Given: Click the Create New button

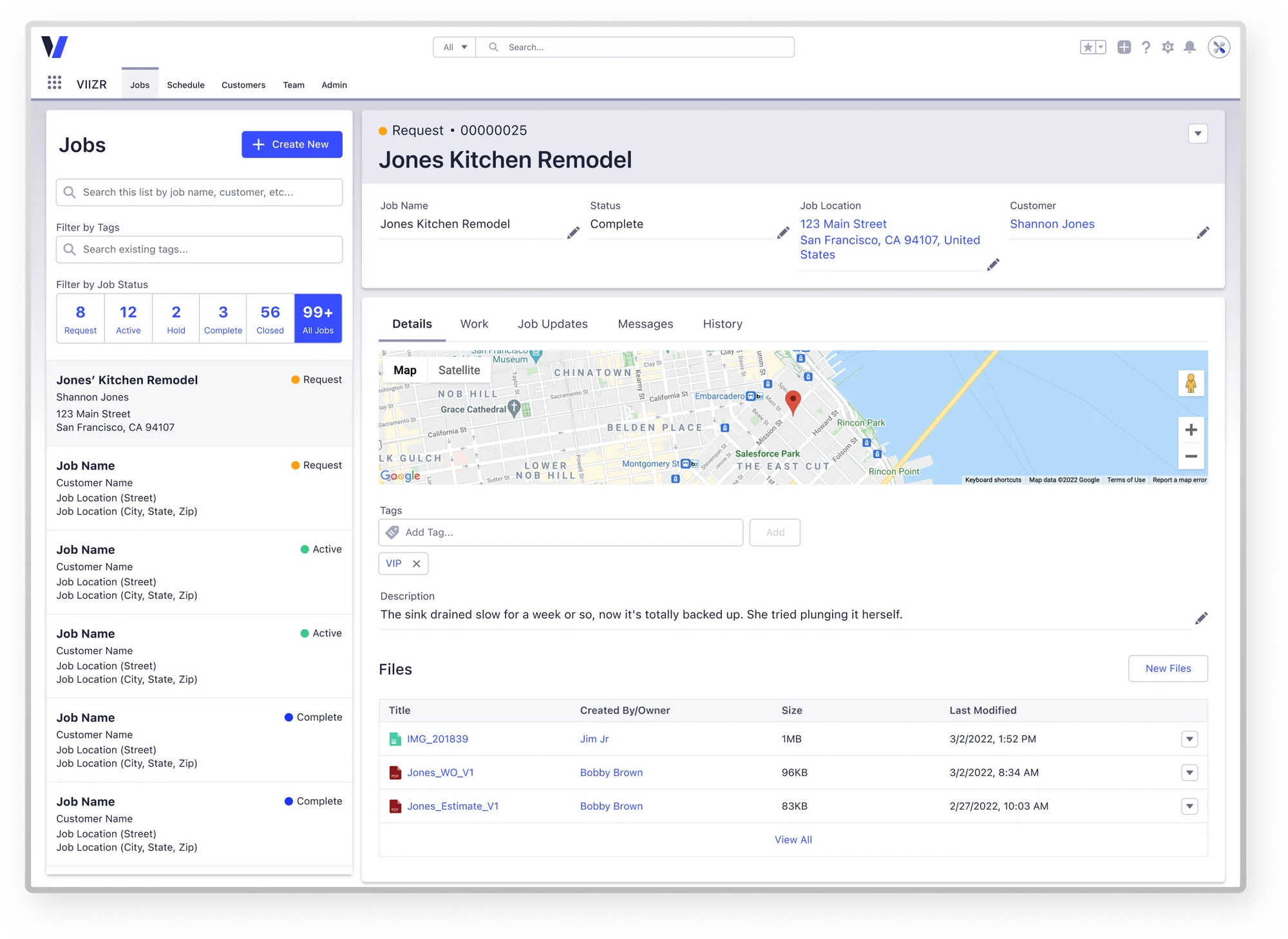Looking at the screenshot, I should point(292,144).
